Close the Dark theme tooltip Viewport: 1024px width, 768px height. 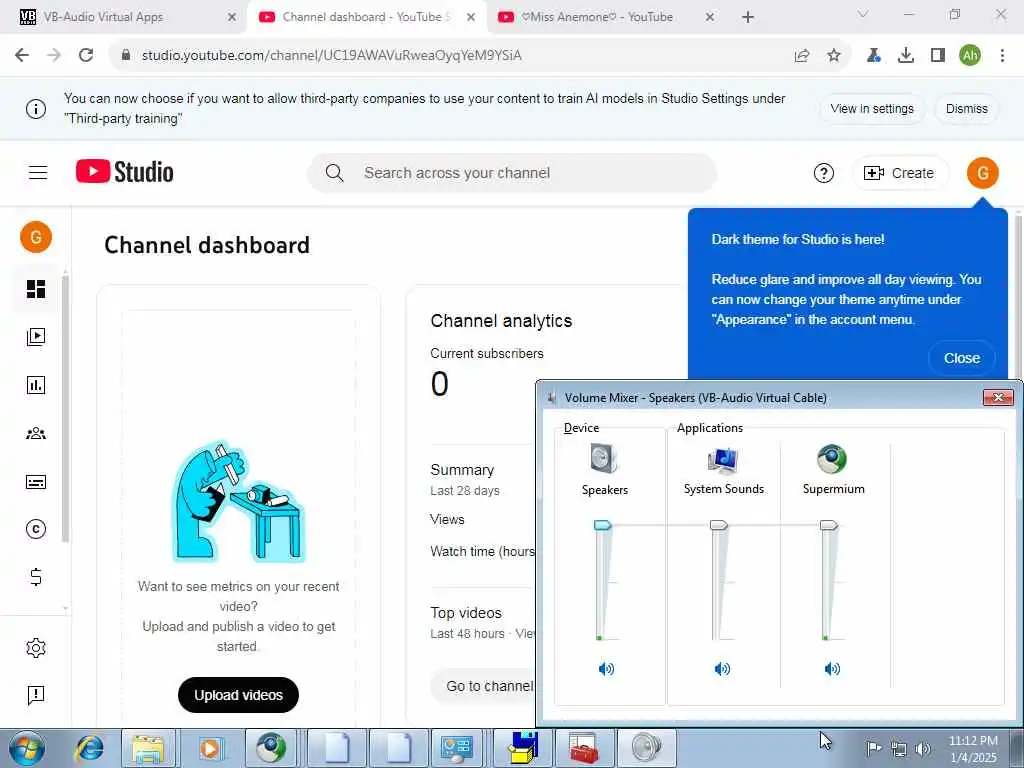click(x=961, y=358)
